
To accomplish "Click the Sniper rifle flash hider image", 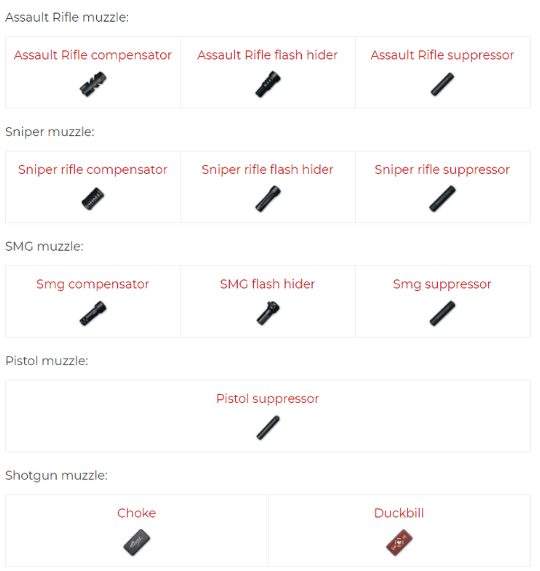I will click(268, 199).
